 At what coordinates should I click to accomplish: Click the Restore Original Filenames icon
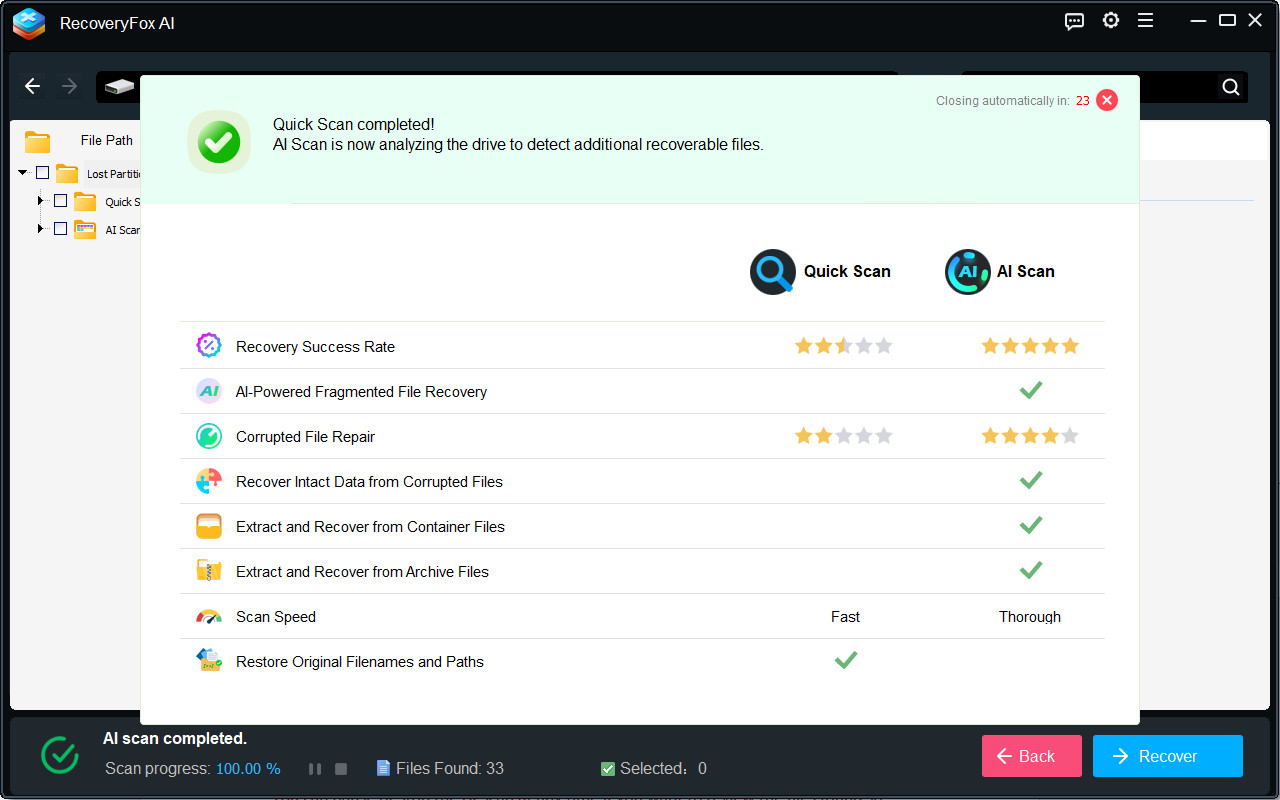click(x=209, y=660)
